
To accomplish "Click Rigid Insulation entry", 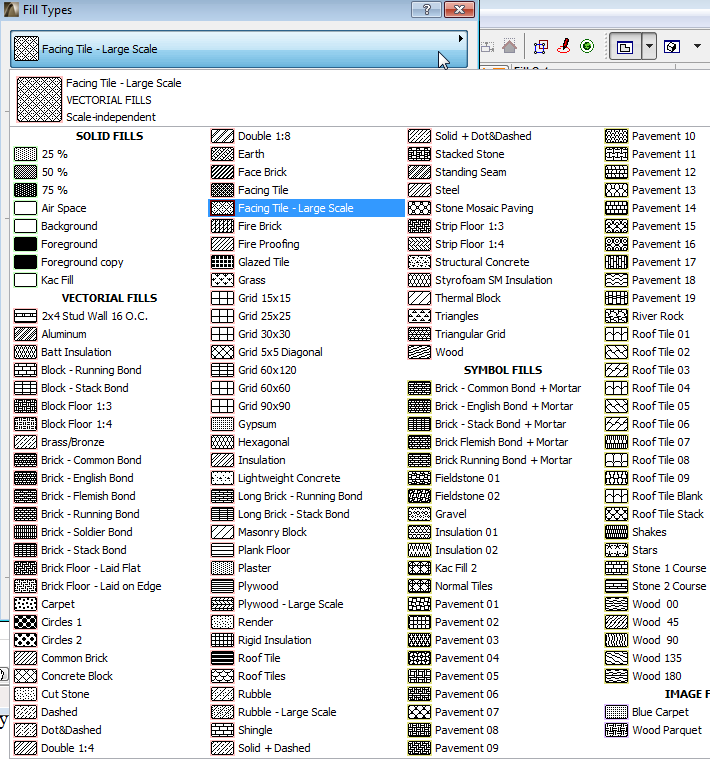I will click(x=274, y=640).
